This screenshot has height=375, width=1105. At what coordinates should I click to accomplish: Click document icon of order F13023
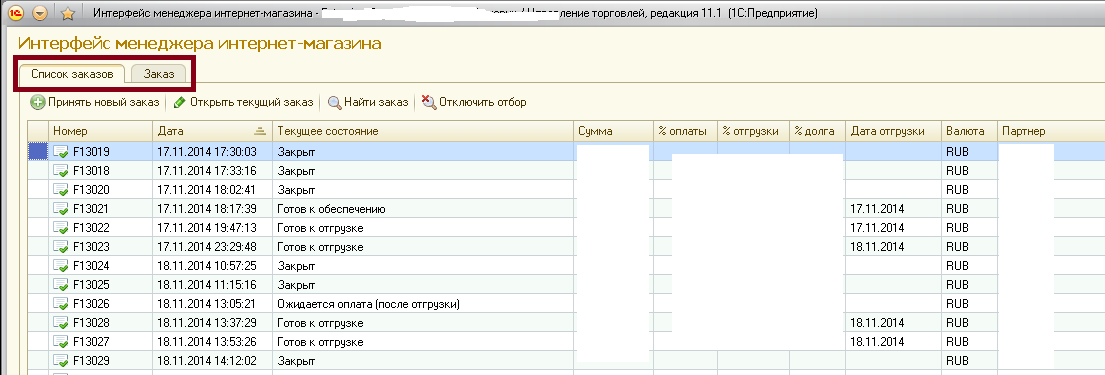pyautogui.click(x=61, y=247)
